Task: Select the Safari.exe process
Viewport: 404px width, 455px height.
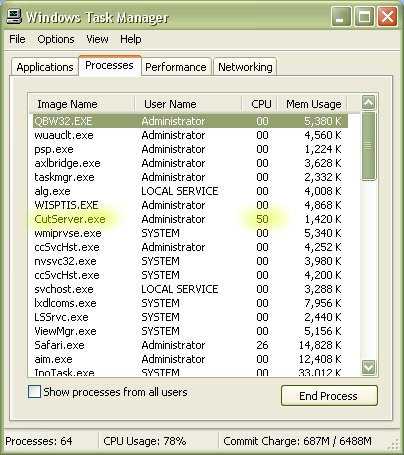Action: pyautogui.click(x=190, y=345)
